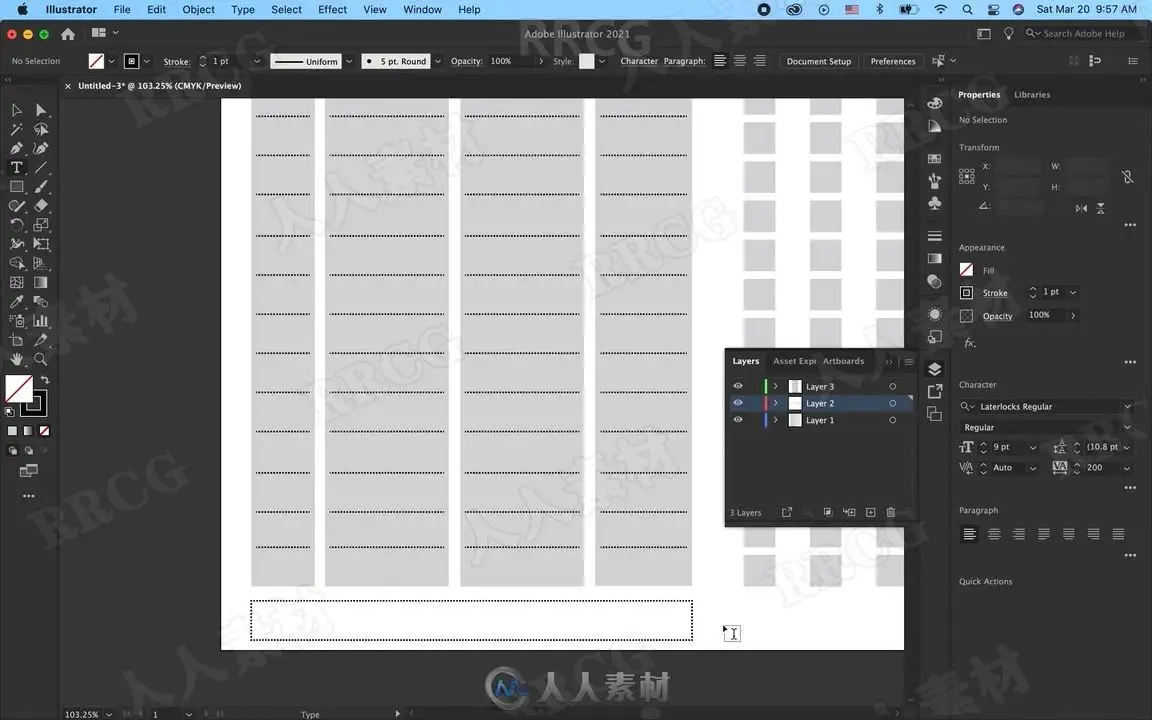Open the Paragraph panel link

pos(684,61)
